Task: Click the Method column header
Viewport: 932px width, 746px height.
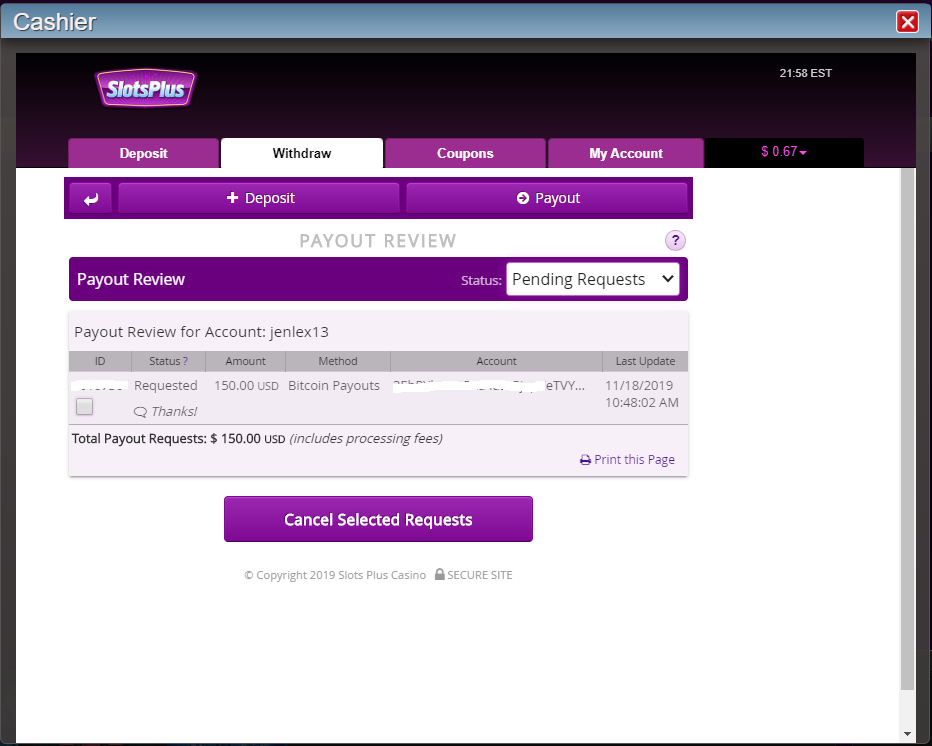Action: [x=338, y=361]
